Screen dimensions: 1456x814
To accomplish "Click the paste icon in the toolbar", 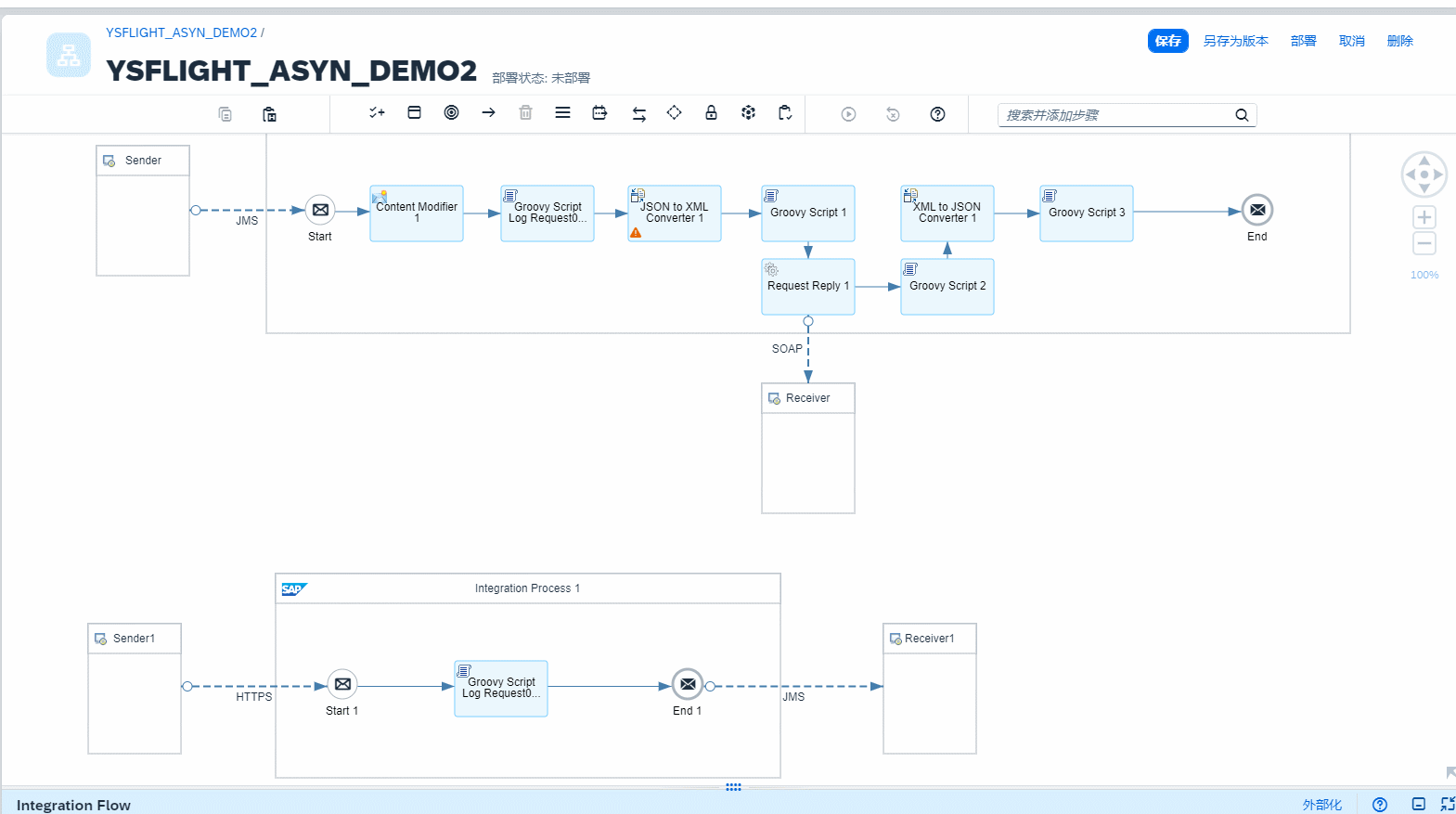I will [269, 114].
